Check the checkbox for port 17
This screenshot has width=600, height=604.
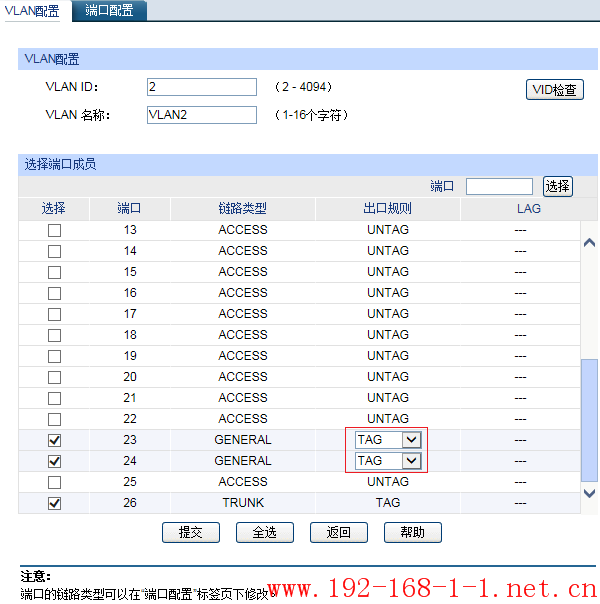click(54, 314)
